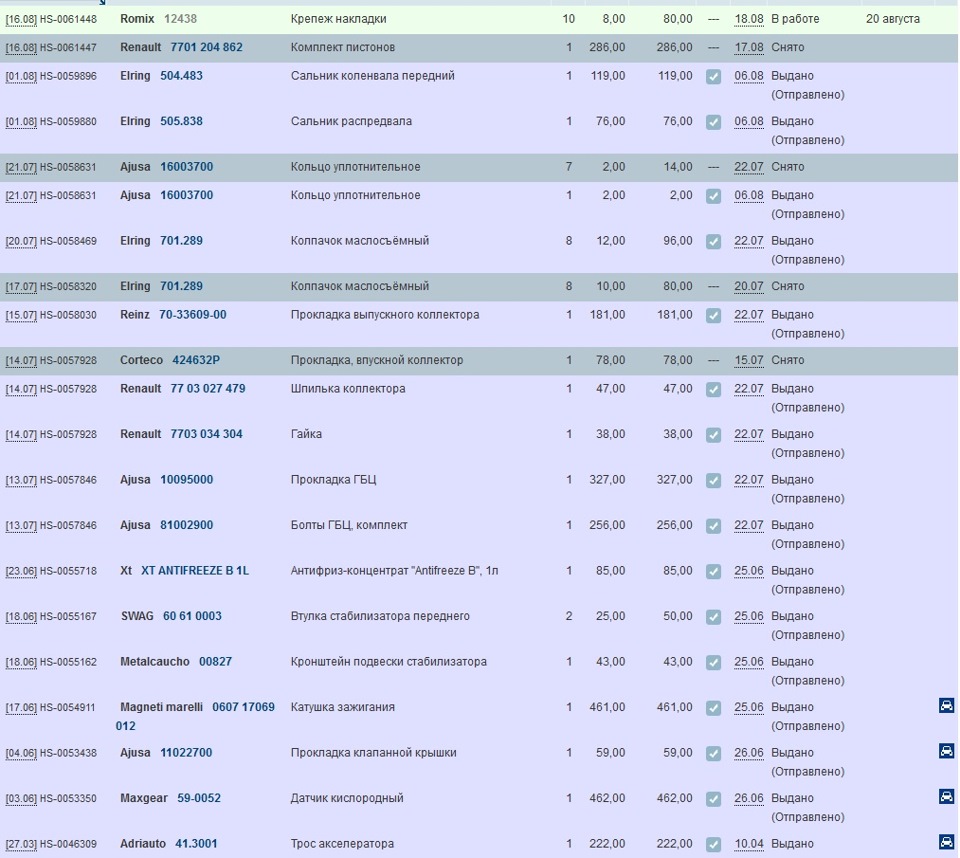
Task: Click 'Крепеж накладки' description
Action: pyautogui.click(x=339, y=19)
